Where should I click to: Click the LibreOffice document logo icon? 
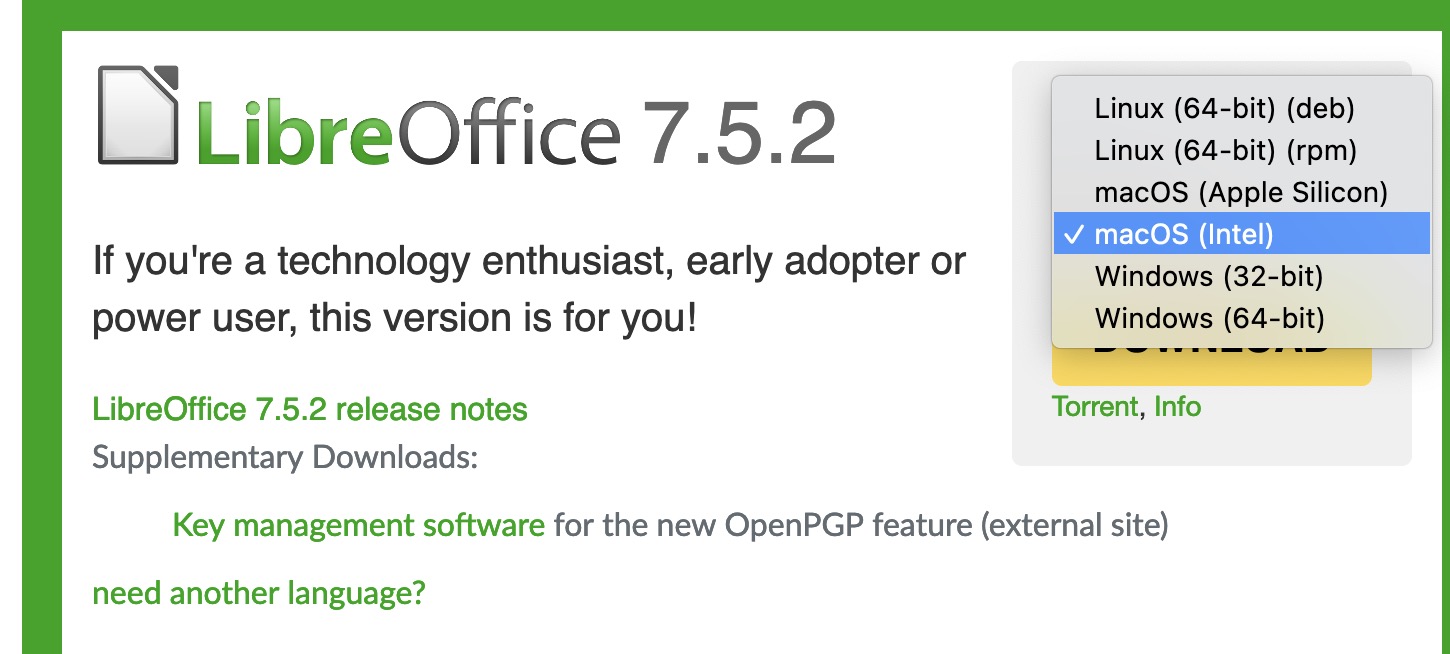tap(138, 115)
